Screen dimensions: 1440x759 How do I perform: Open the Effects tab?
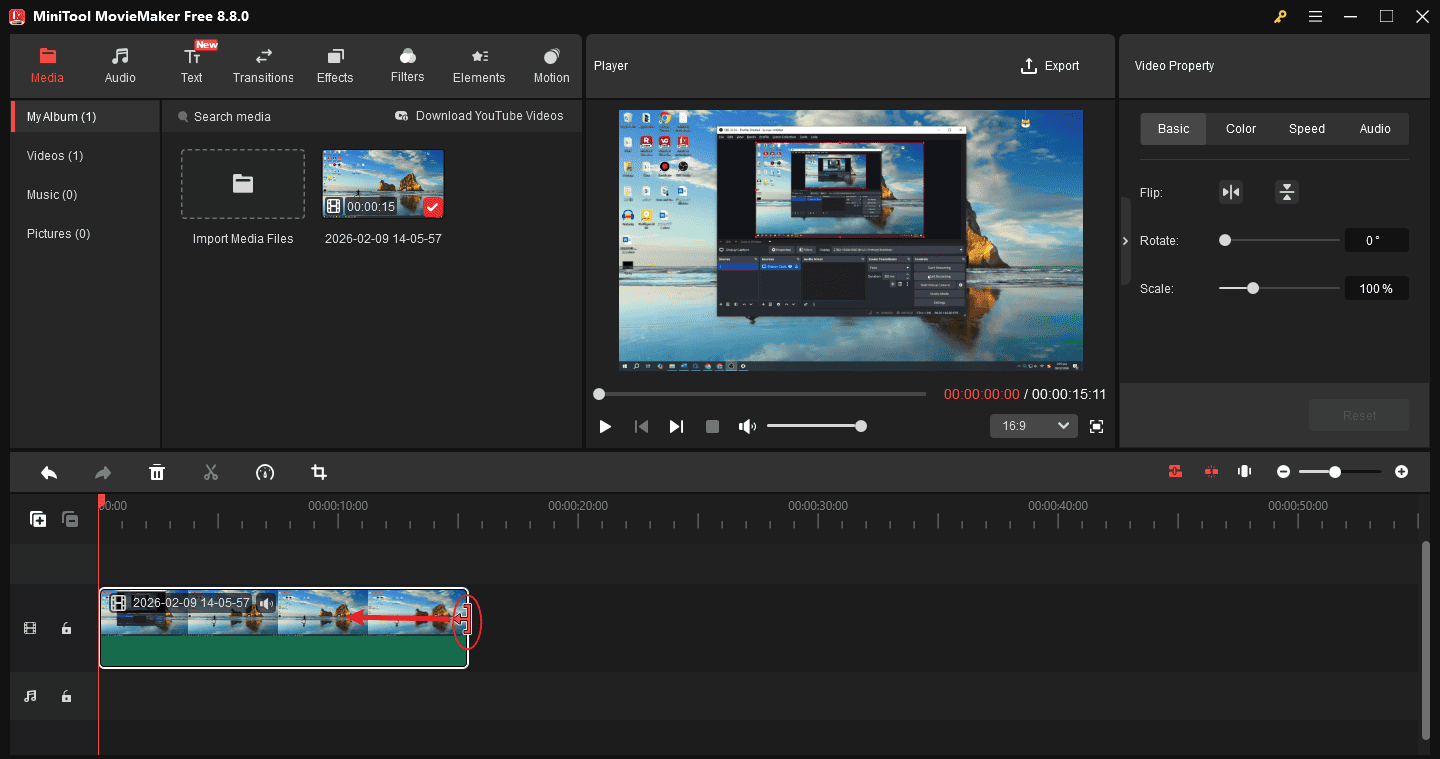[335, 66]
